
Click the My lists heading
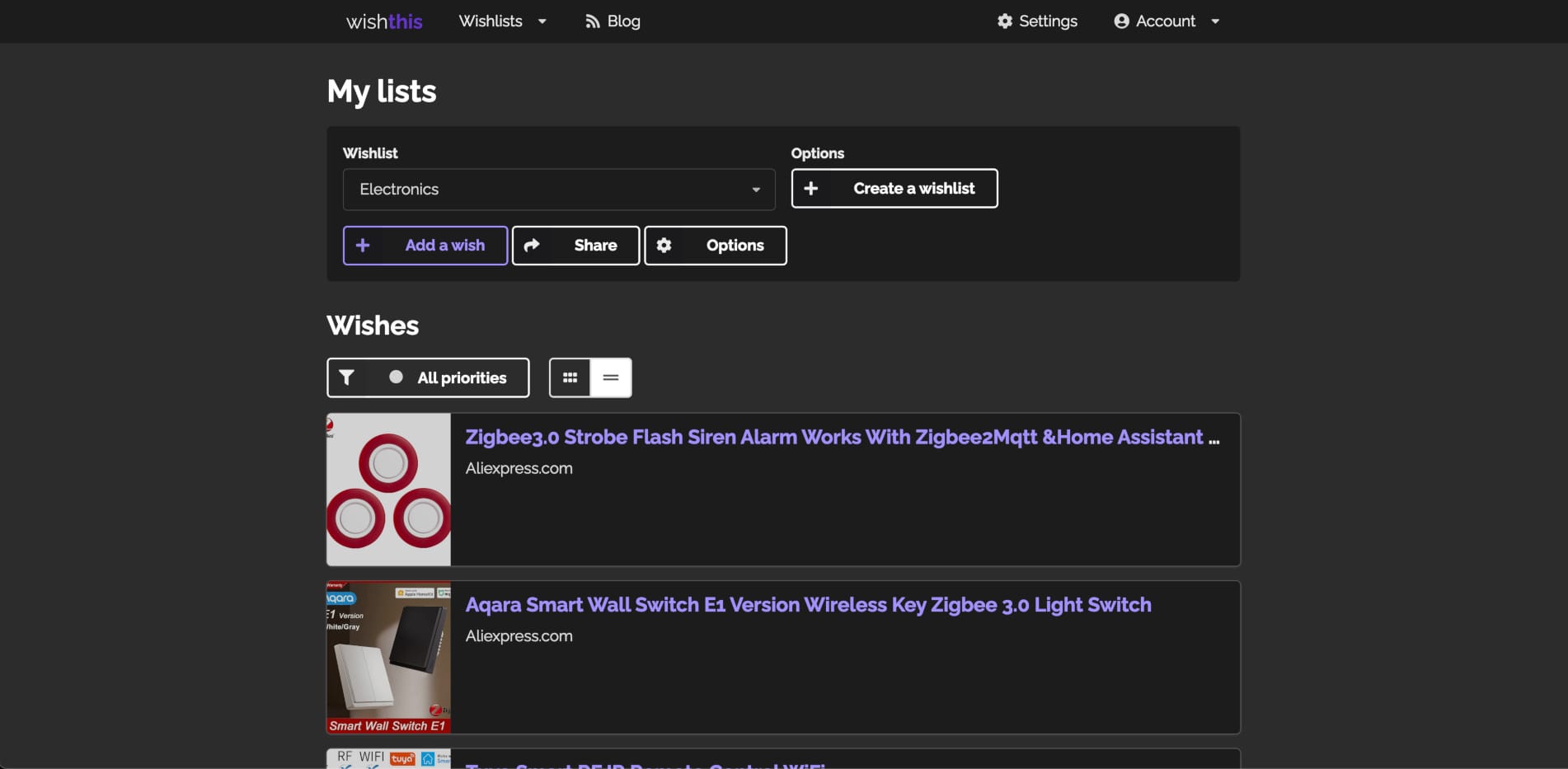coord(382,91)
